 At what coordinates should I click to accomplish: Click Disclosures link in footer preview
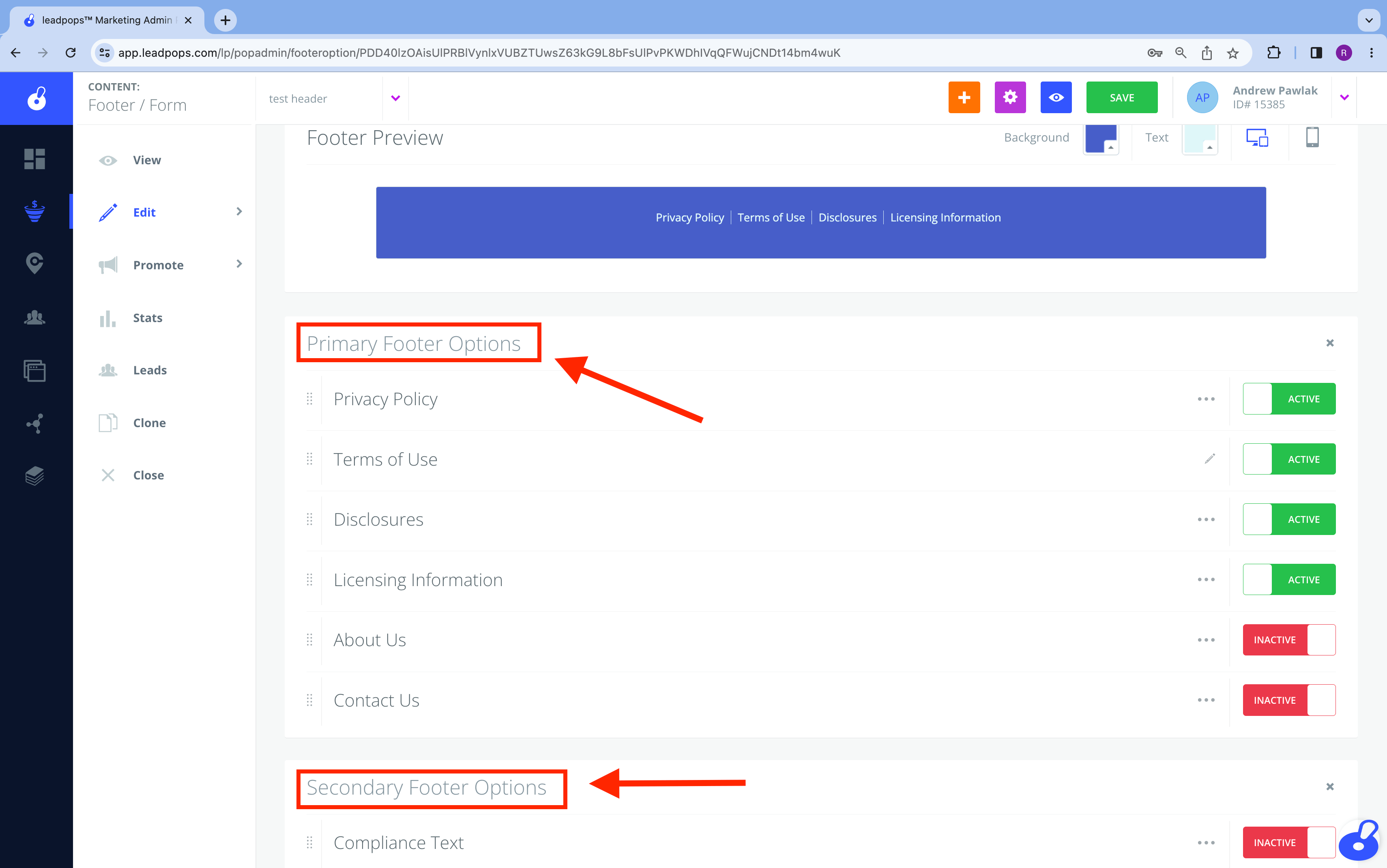tap(848, 217)
